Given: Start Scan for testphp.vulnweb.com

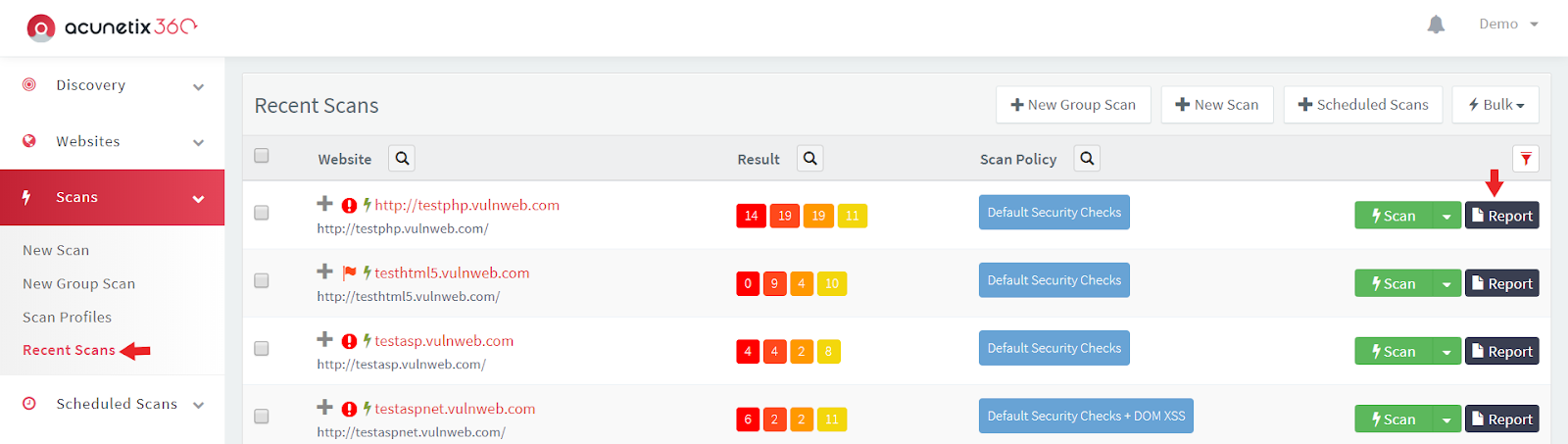Looking at the screenshot, I should click(x=1394, y=216).
